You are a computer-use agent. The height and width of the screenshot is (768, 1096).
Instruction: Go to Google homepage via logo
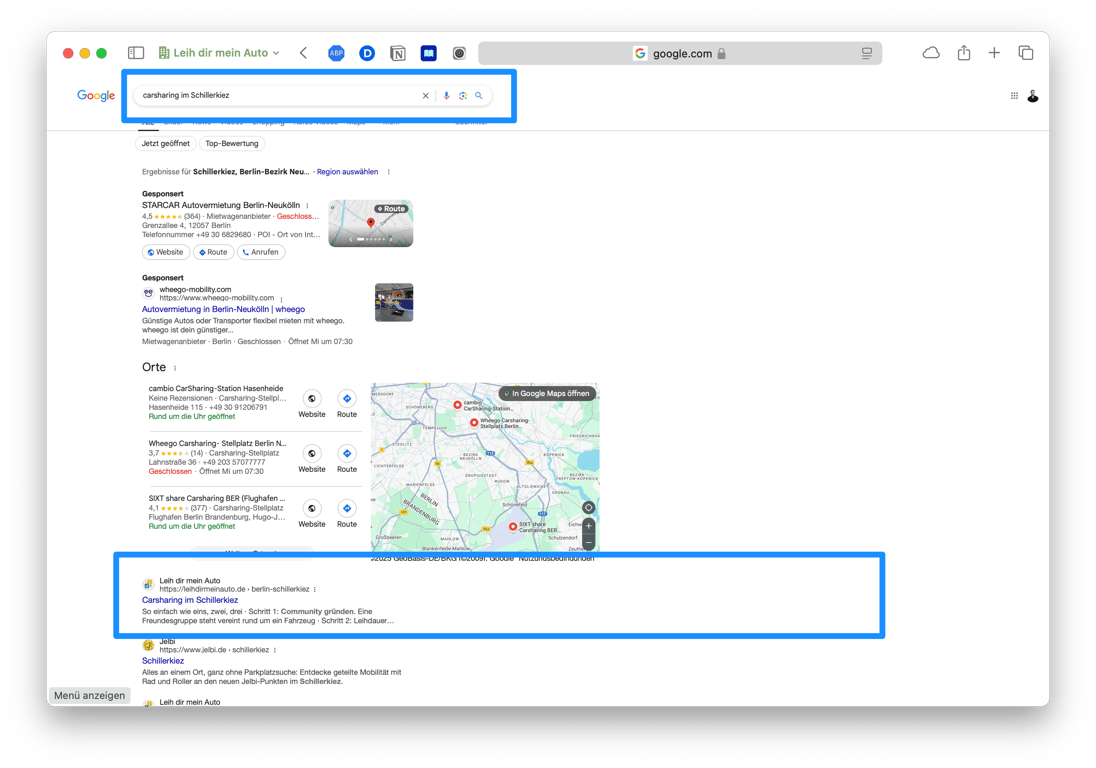click(x=96, y=96)
